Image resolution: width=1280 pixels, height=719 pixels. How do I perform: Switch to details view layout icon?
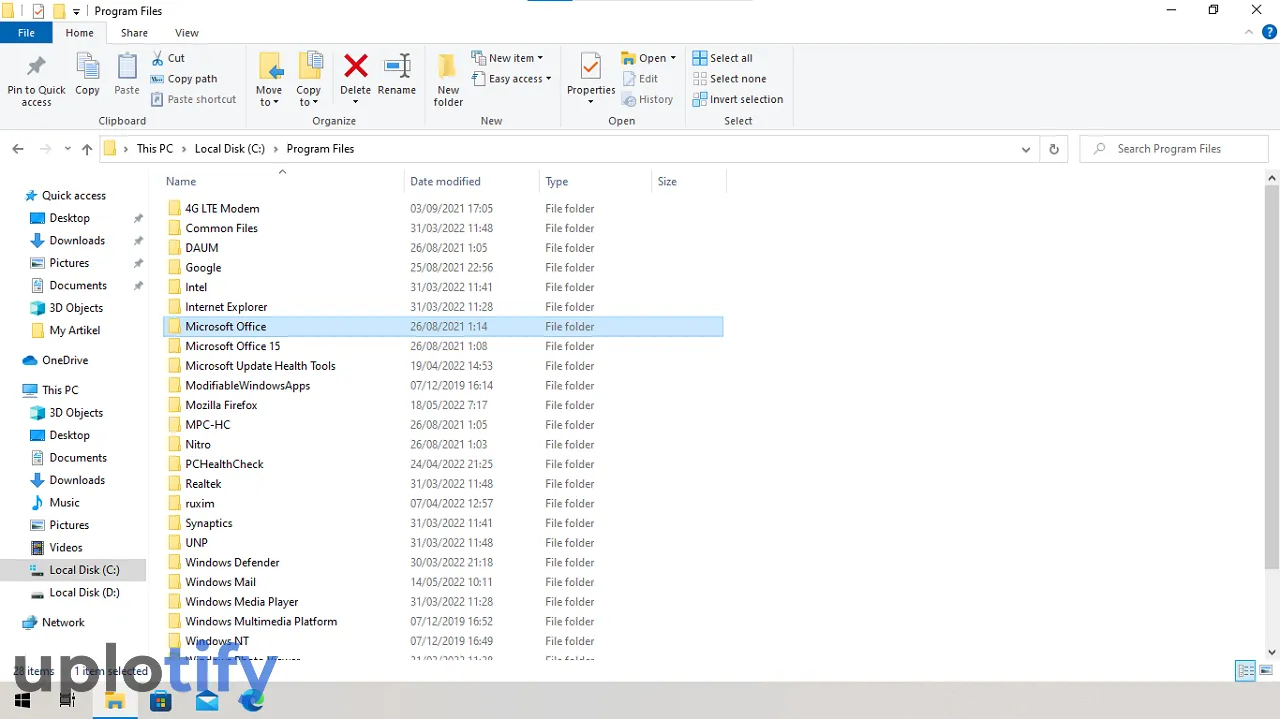coord(1245,671)
